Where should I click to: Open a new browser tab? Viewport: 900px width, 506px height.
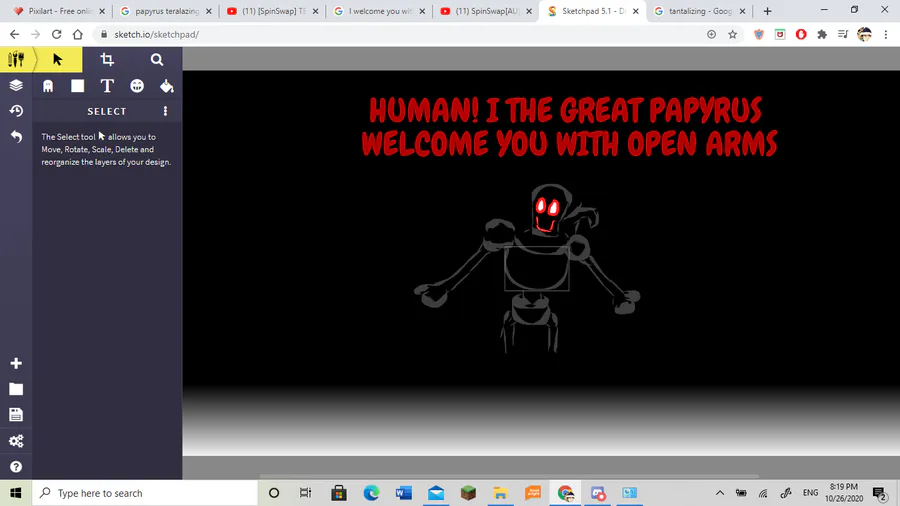767,11
